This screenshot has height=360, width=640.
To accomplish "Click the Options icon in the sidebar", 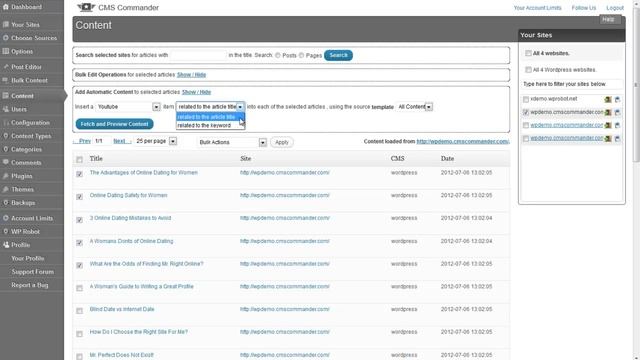I will click(6, 51).
